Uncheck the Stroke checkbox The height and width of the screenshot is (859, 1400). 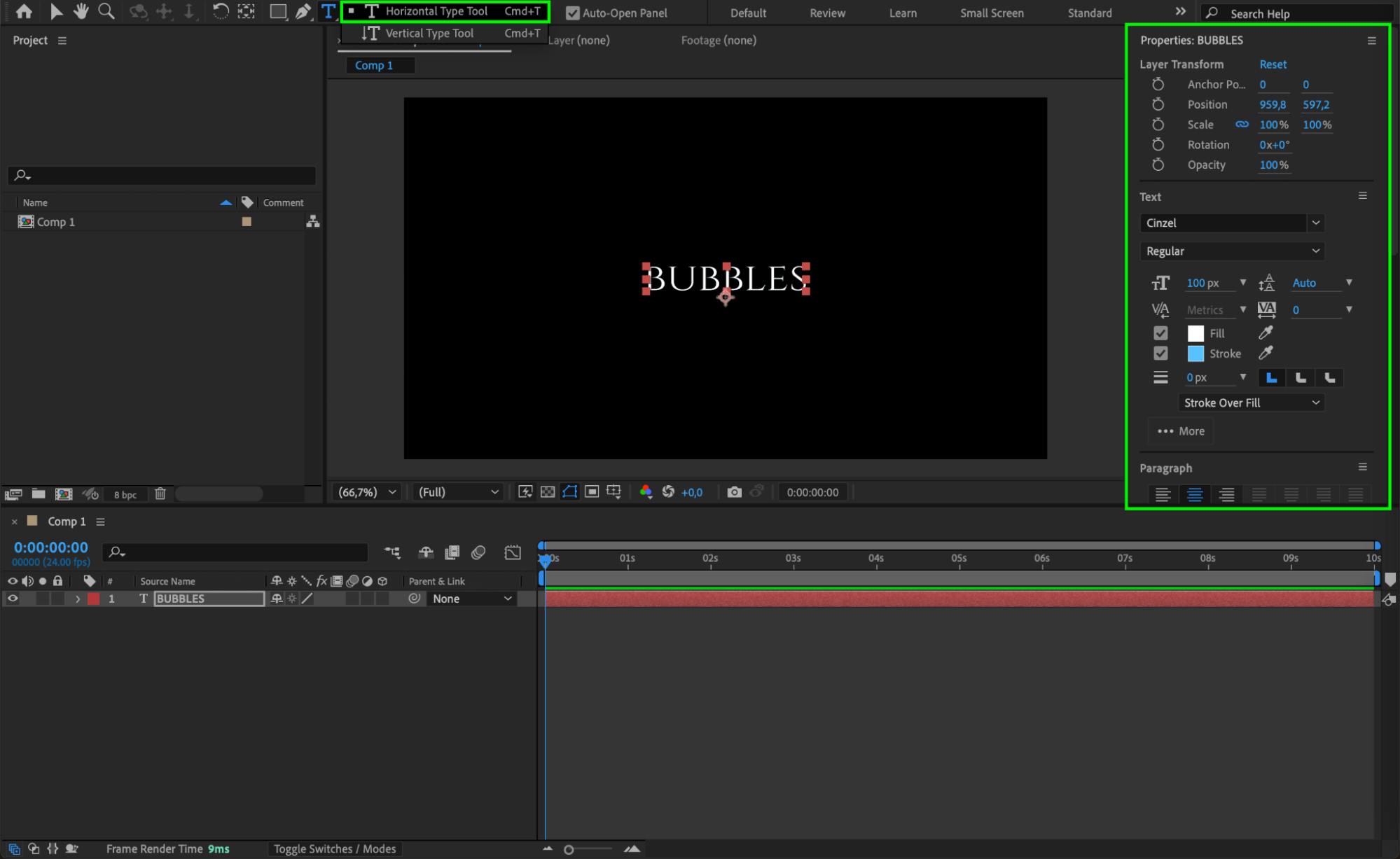[x=1160, y=354]
